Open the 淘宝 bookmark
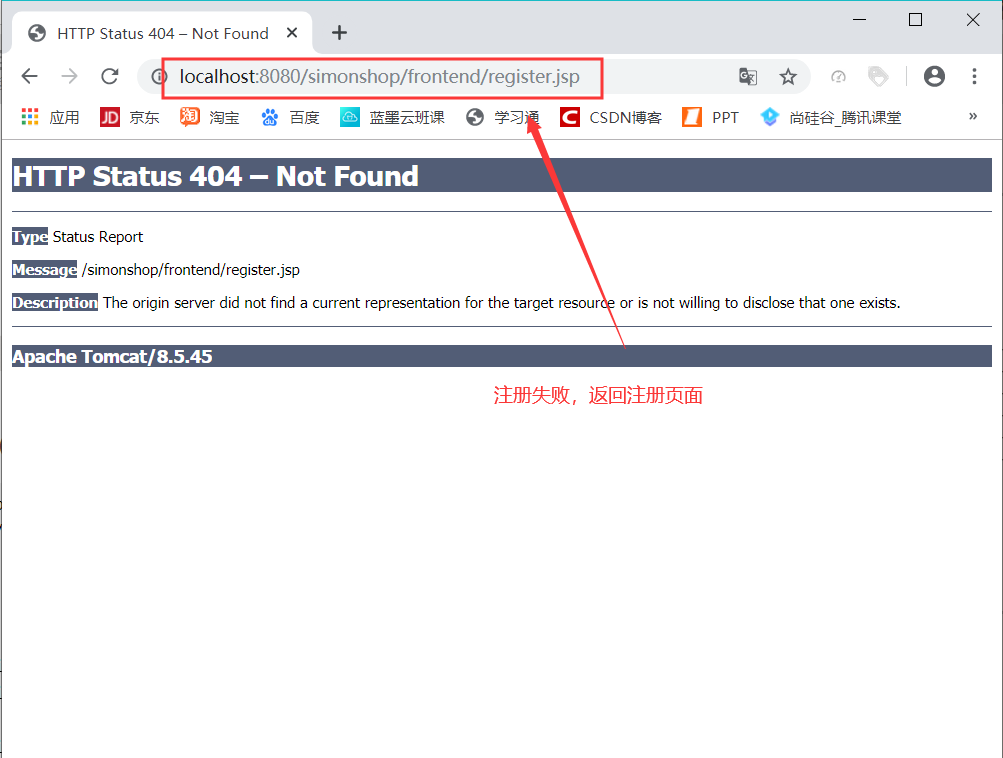1003x758 pixels. click(x=209, y=117)
